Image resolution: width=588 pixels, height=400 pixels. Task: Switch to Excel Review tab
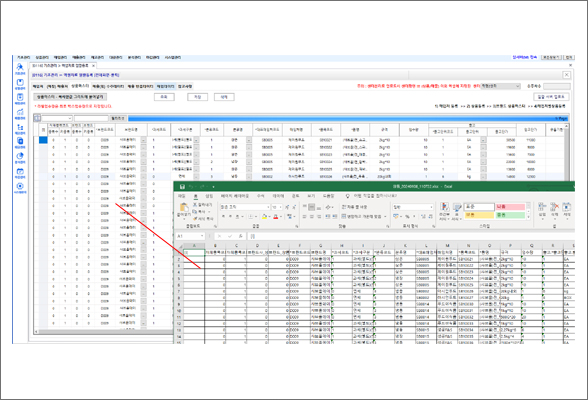click(x=296, y=196)
